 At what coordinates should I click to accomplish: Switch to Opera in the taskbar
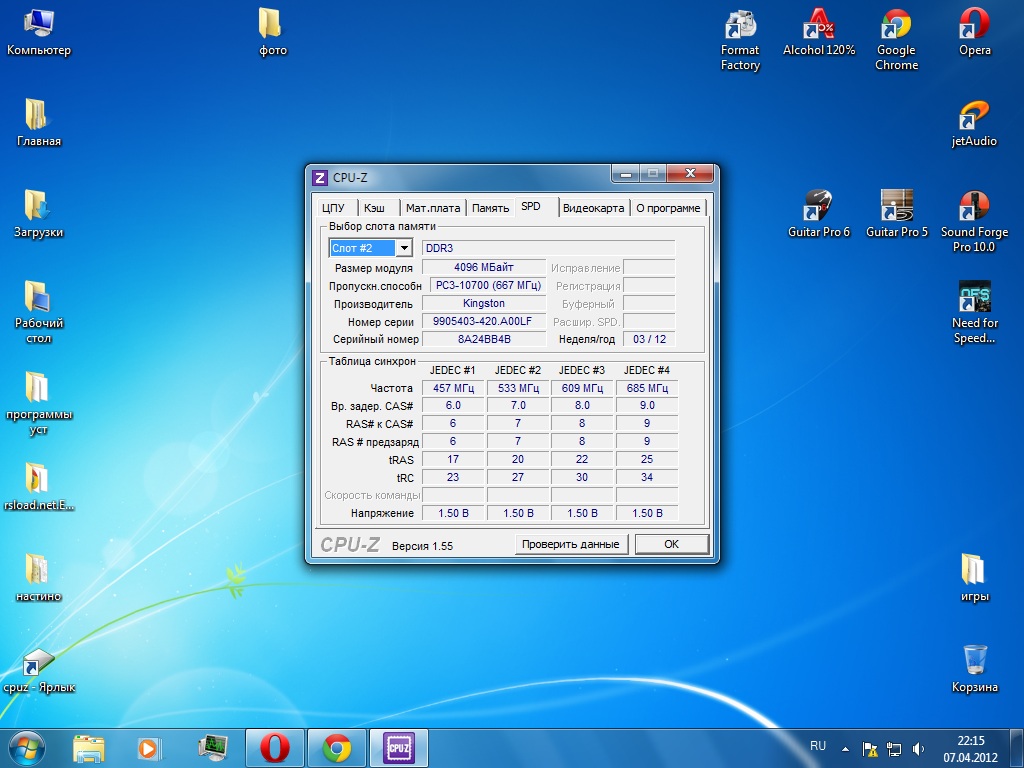[x=275, y=748]
